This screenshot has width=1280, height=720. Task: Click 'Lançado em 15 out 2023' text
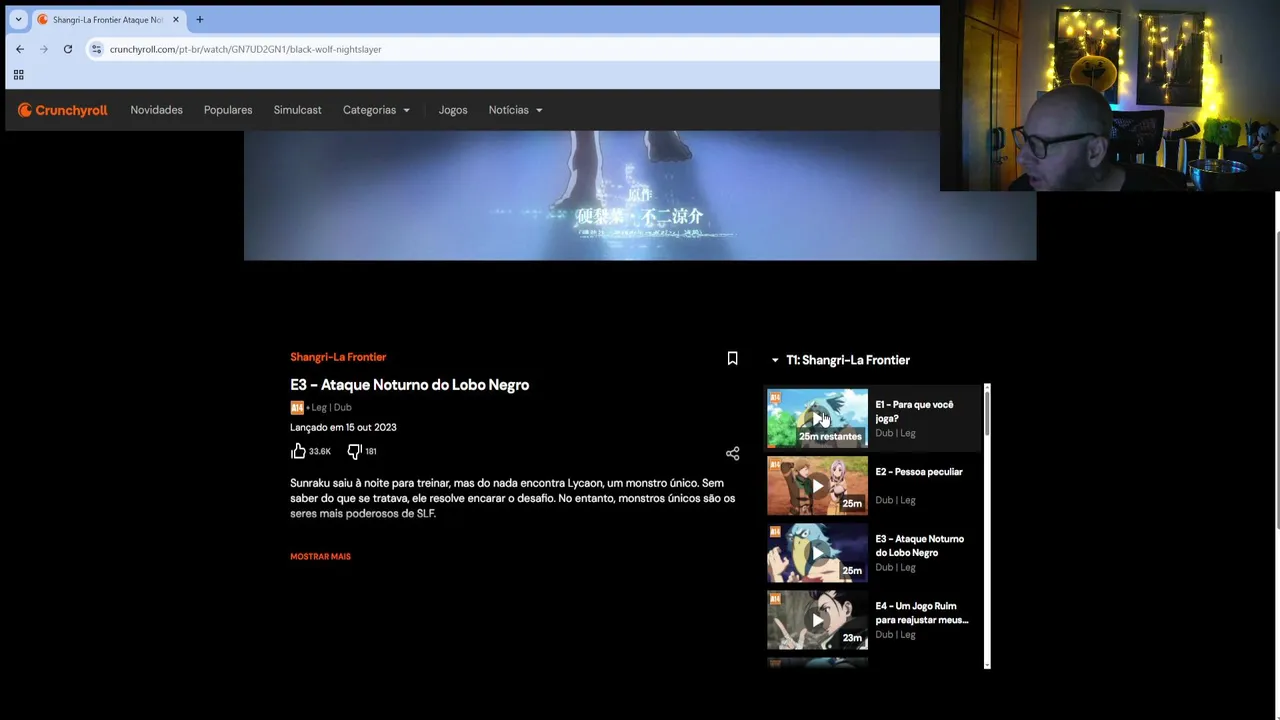pos(343,427)
